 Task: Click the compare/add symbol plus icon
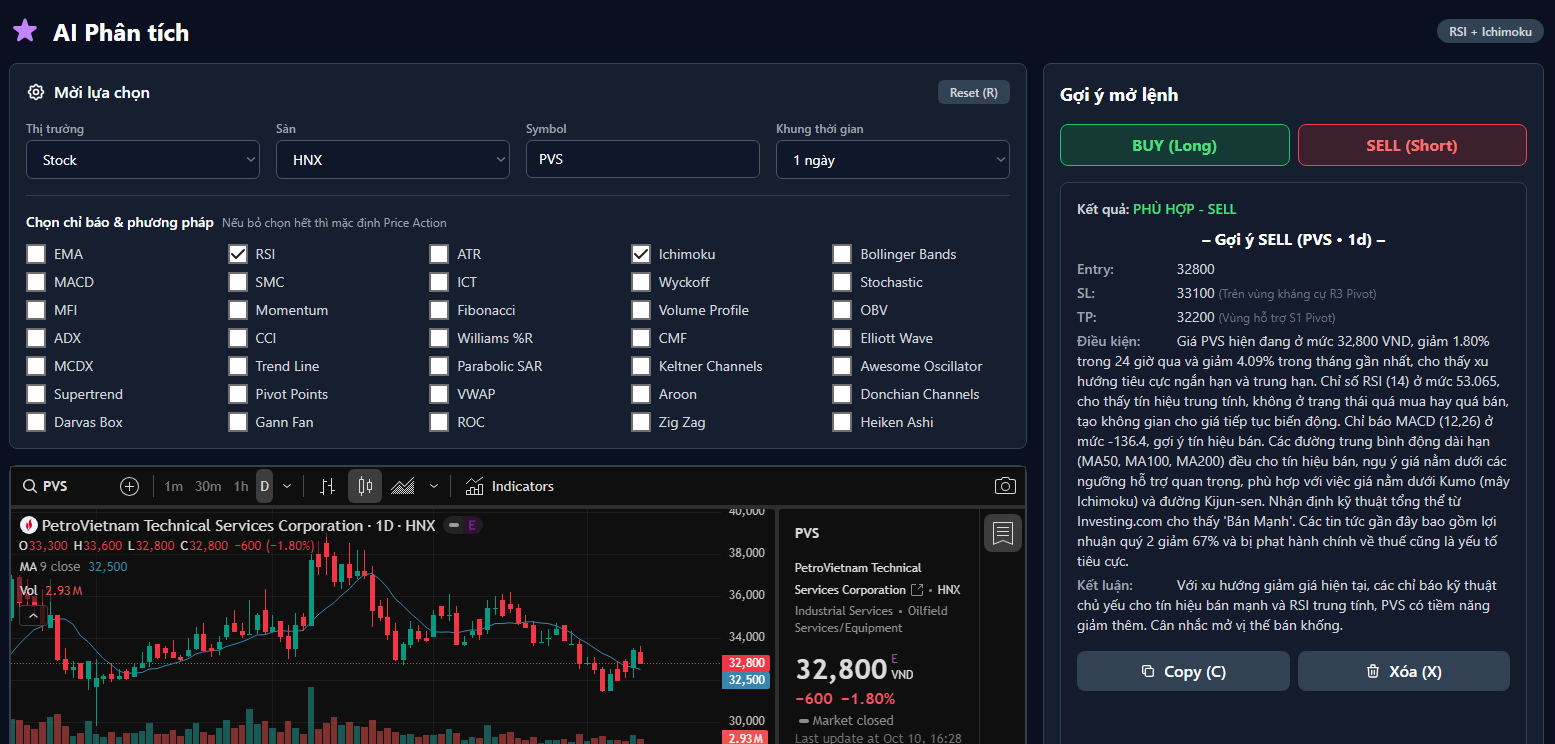coord(129,486)
